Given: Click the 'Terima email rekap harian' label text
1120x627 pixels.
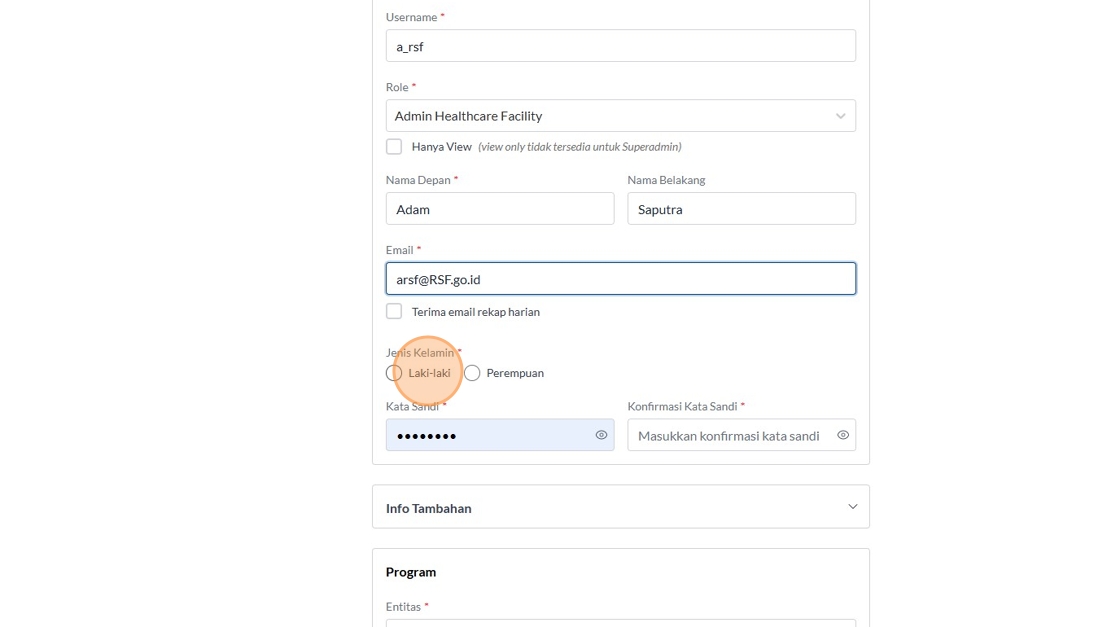Looking at the screenshot, I should [x=476, y=312].
